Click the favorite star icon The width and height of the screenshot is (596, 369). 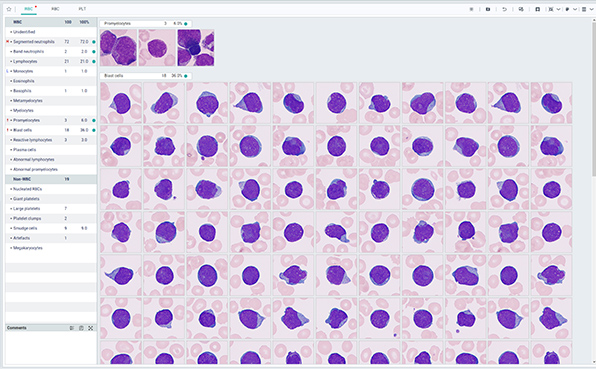pyautogui.click(x=9, y=9)
